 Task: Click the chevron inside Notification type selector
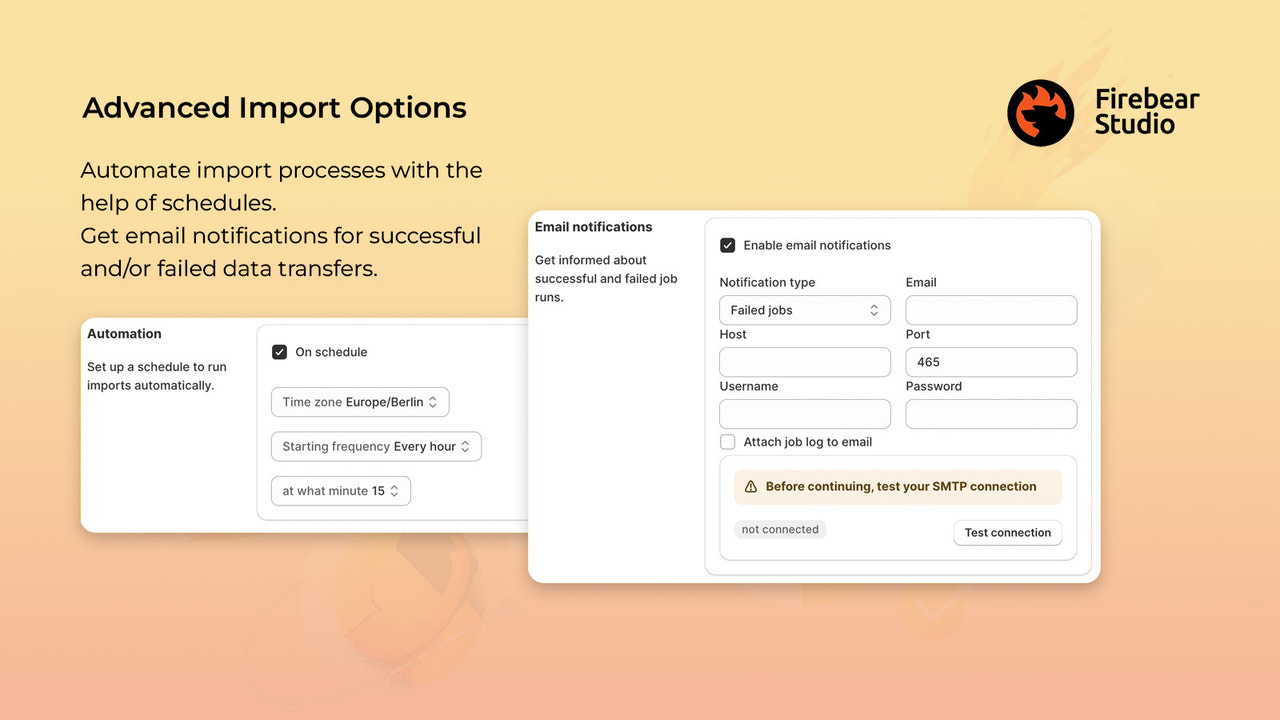click(876, 310)
